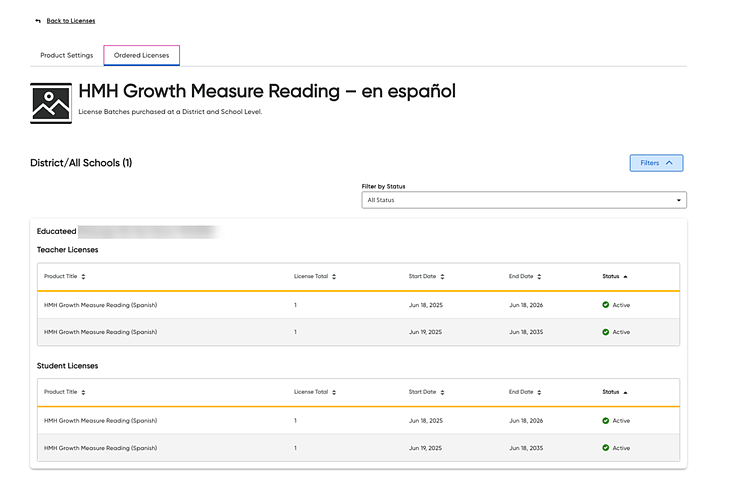Click the Student Licenses section heading
Screen dimensions: 742x498
pos(68,365)
